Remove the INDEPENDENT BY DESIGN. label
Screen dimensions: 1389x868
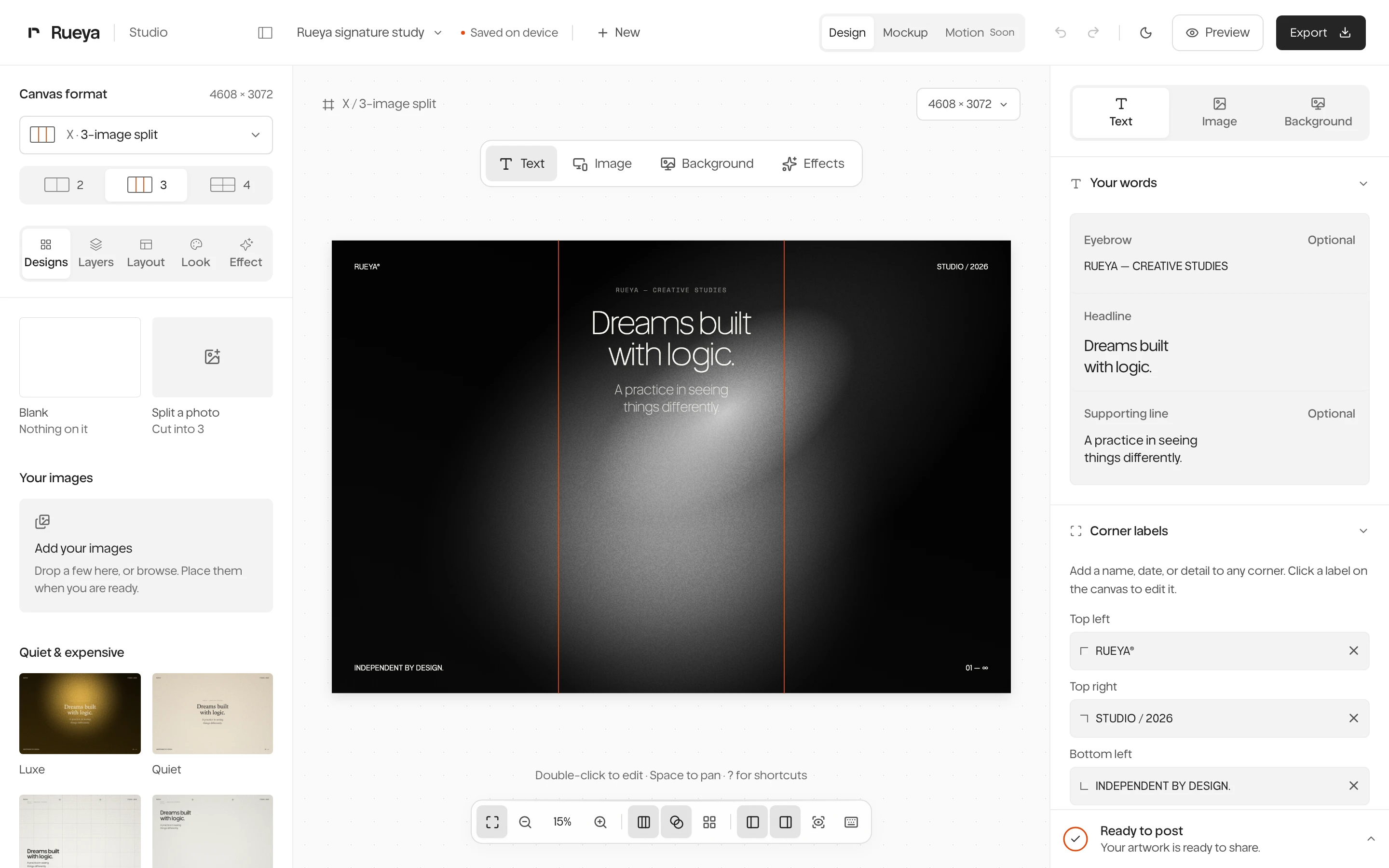[1353, 786]
